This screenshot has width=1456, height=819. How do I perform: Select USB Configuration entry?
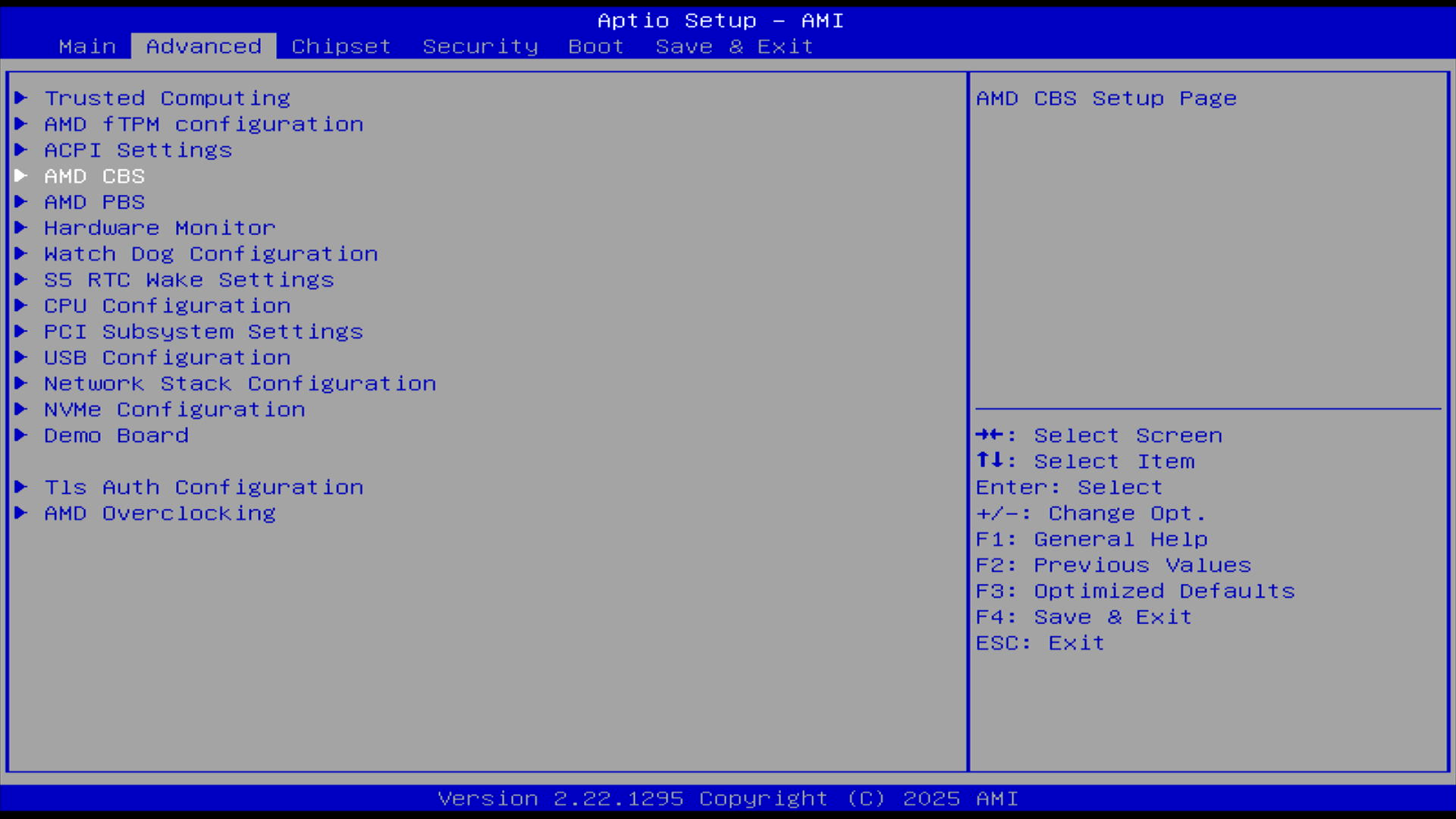point(167,358)
